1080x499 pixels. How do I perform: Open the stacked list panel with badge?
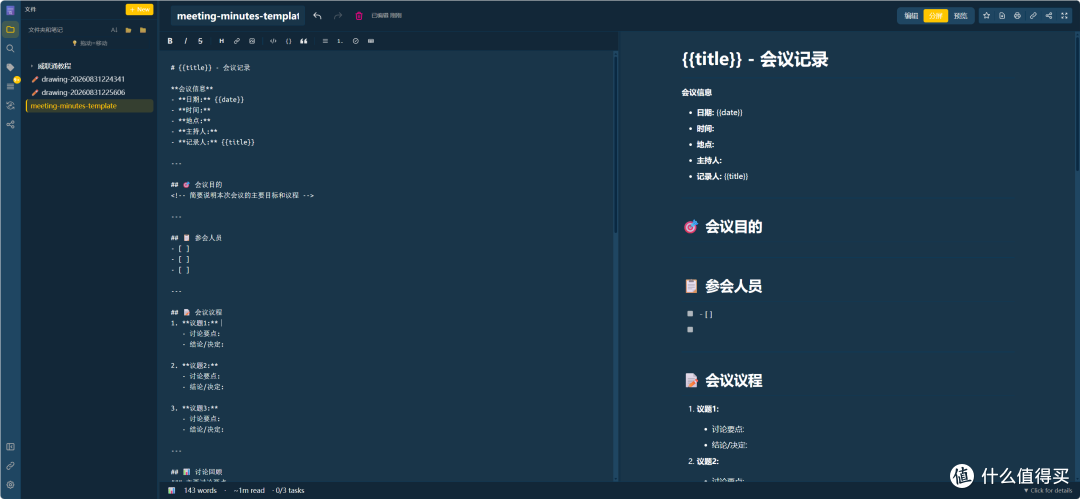(10, 86)
